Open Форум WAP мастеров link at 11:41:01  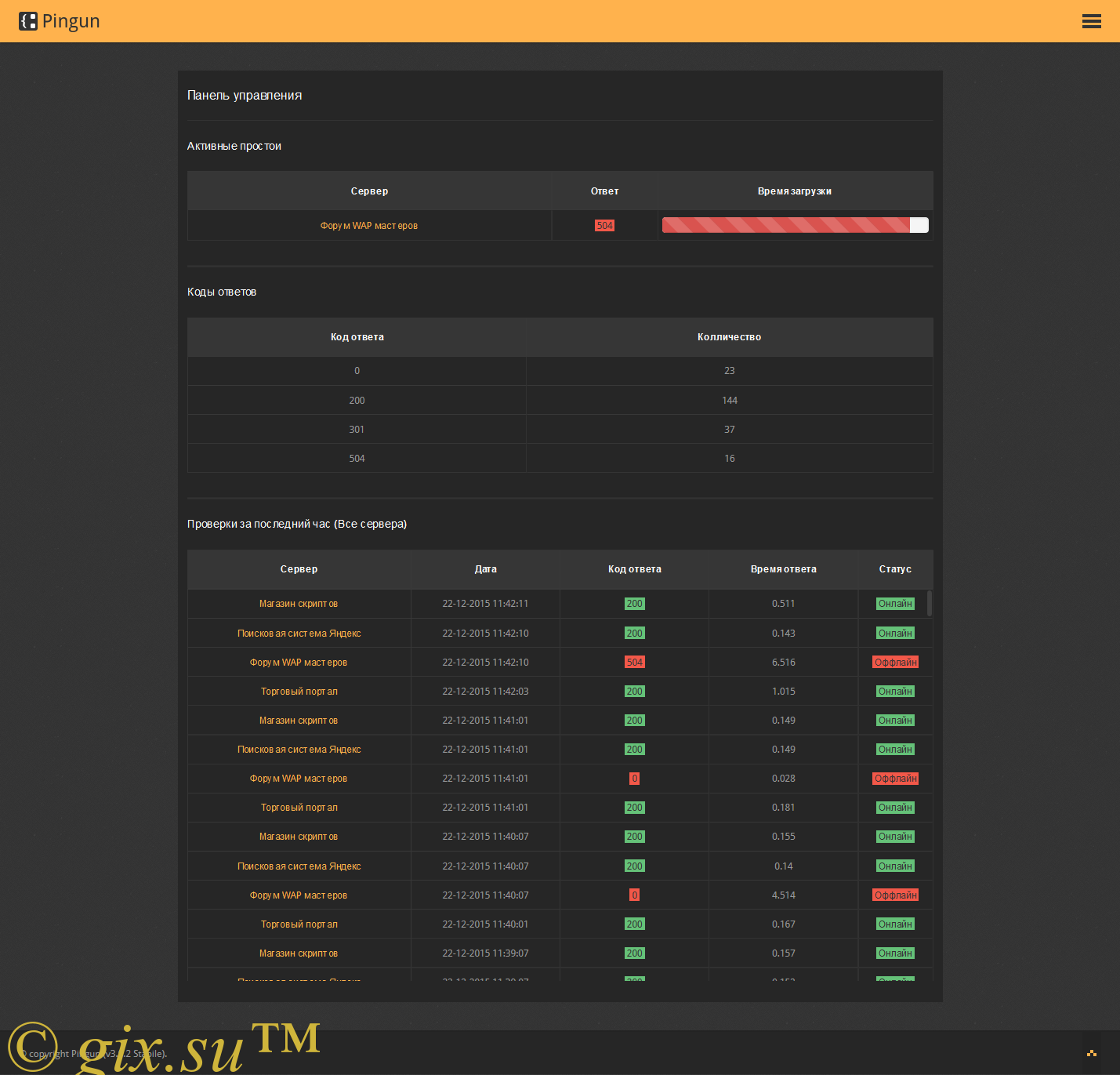[x=299, y=779]
